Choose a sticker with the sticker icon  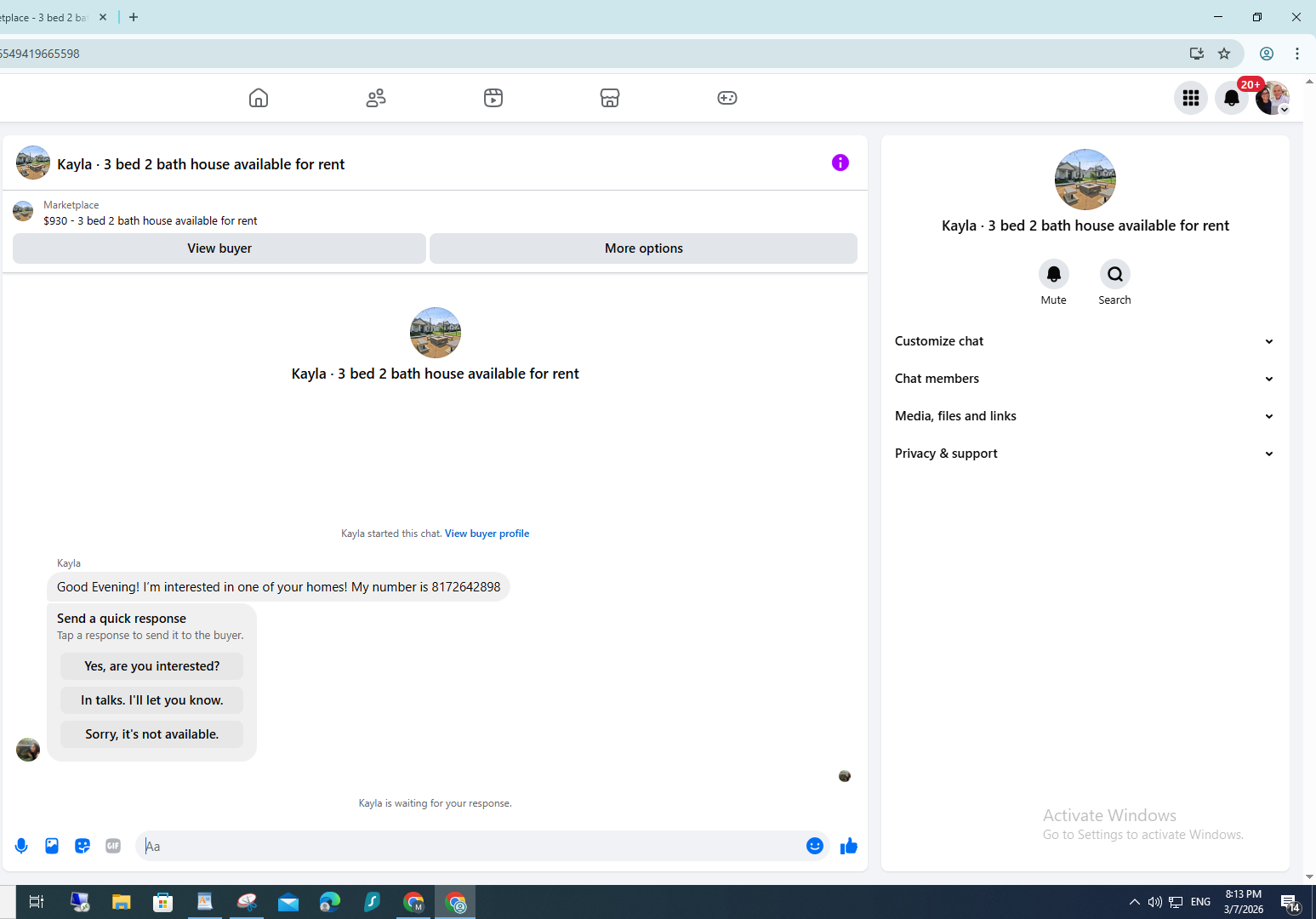coord(83,846)
